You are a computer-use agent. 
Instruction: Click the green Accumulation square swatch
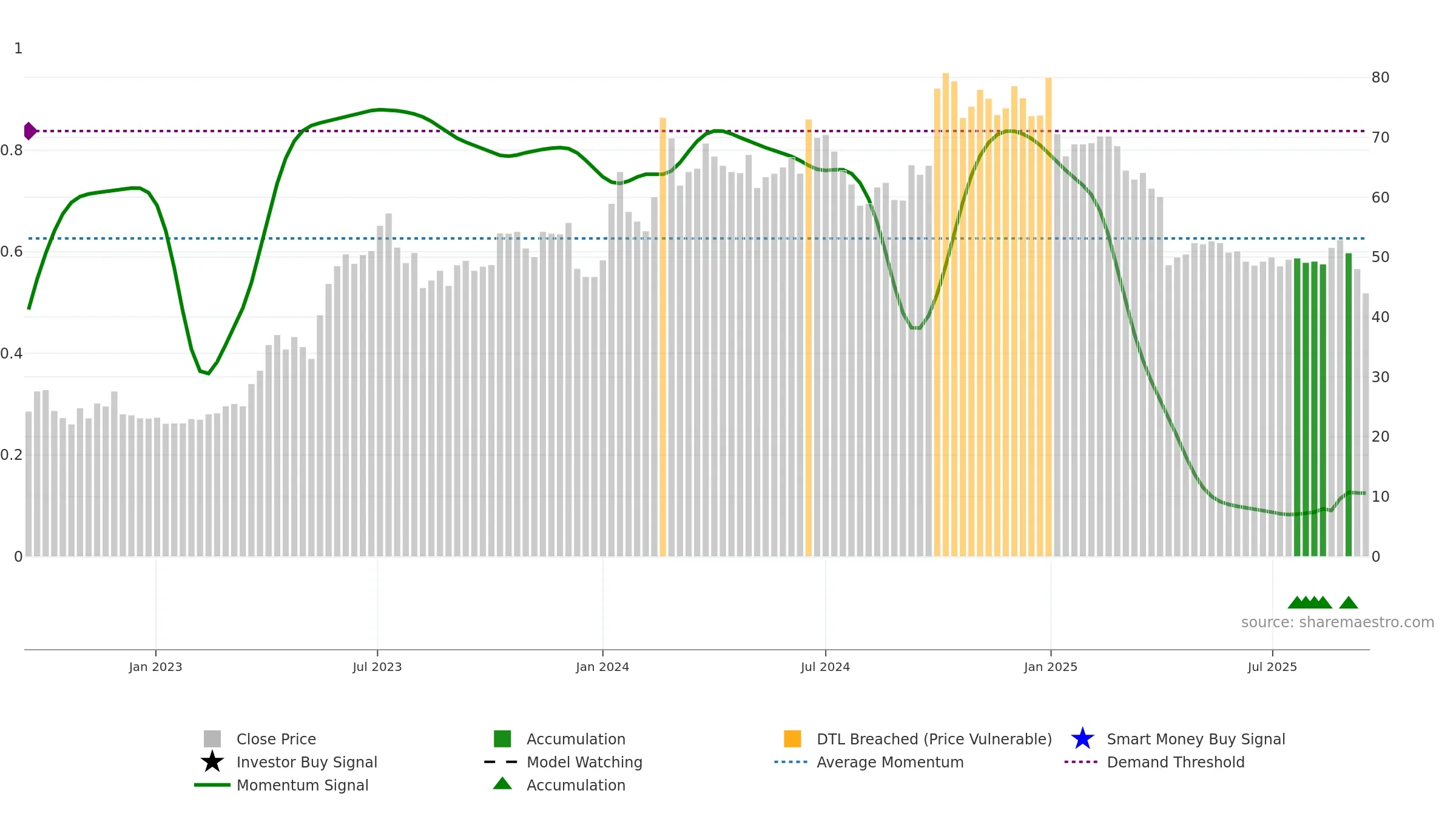[502, 739]
